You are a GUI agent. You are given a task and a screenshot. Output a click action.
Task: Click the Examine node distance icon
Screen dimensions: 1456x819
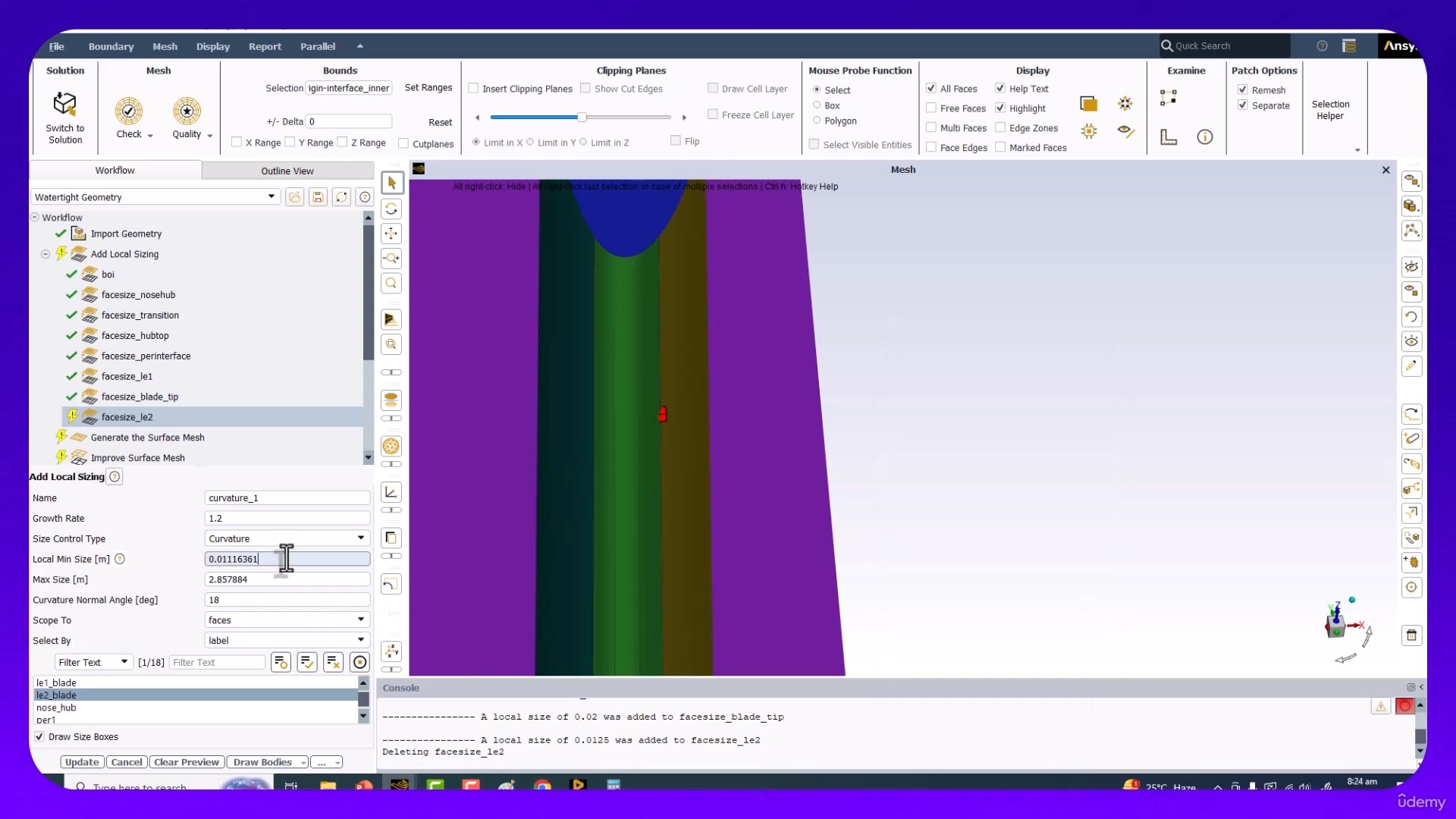pyautogui.click(x=1169, y=97)
